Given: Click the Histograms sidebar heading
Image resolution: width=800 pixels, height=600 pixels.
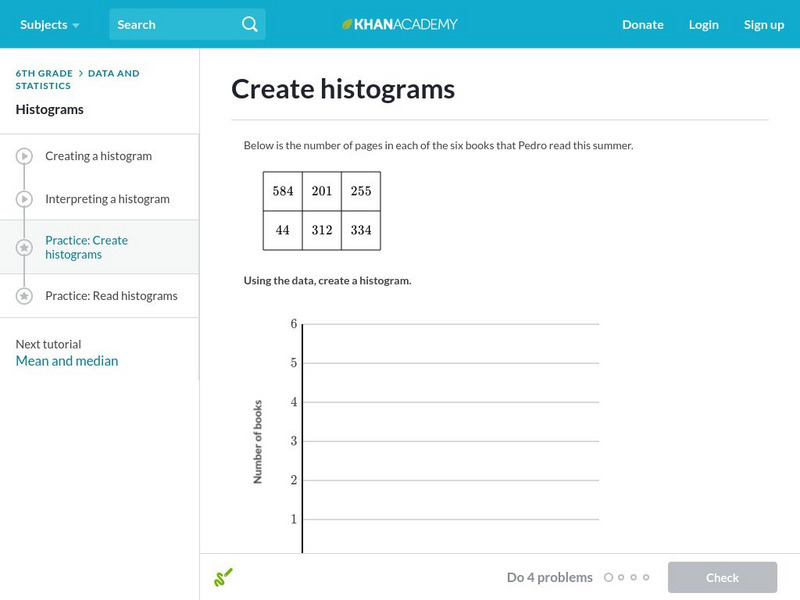Looking at the screenshot, I should [50, 109].
